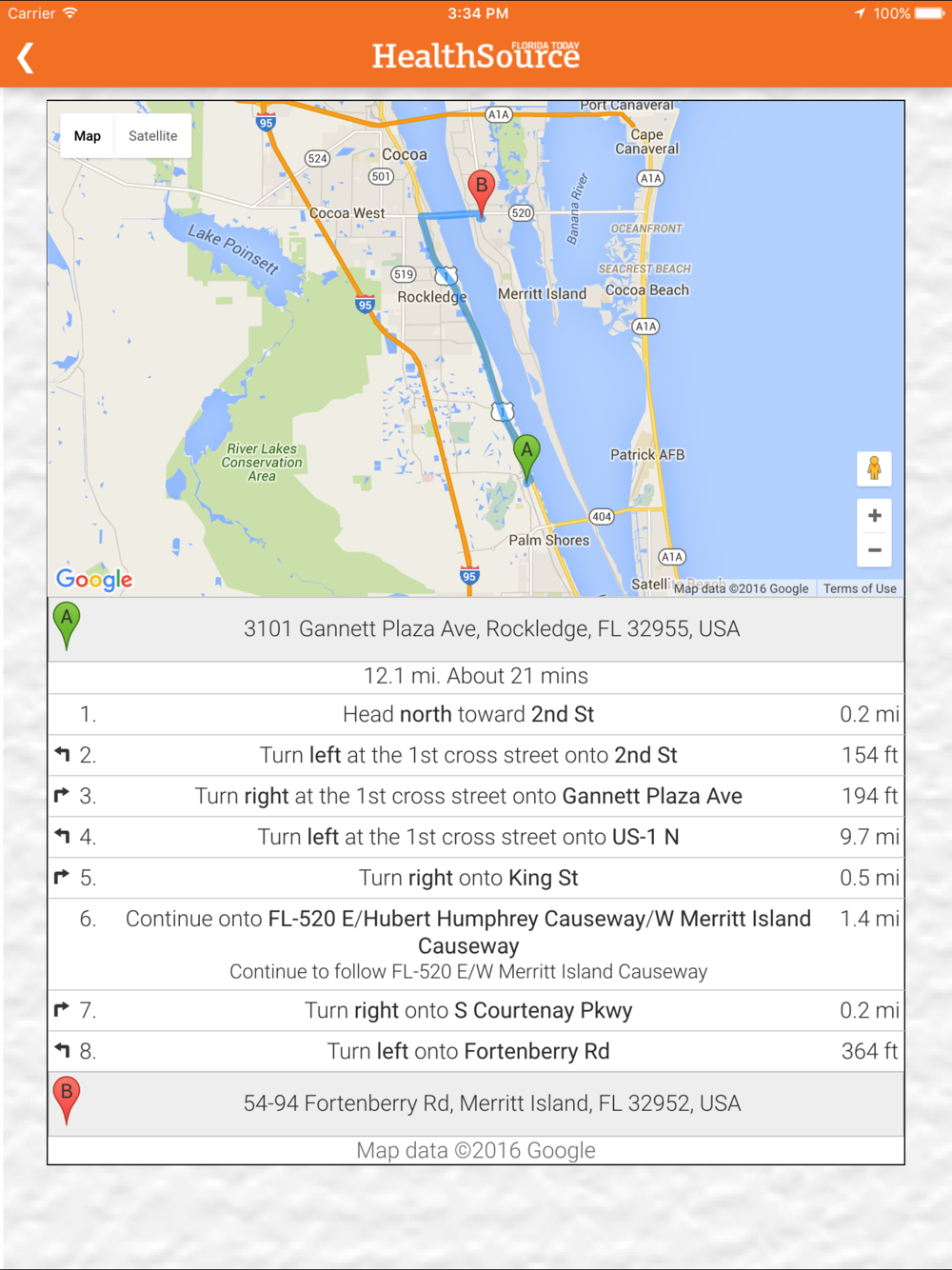Click the Cocoa West map label
The image size is (952, 1270).
347,213
